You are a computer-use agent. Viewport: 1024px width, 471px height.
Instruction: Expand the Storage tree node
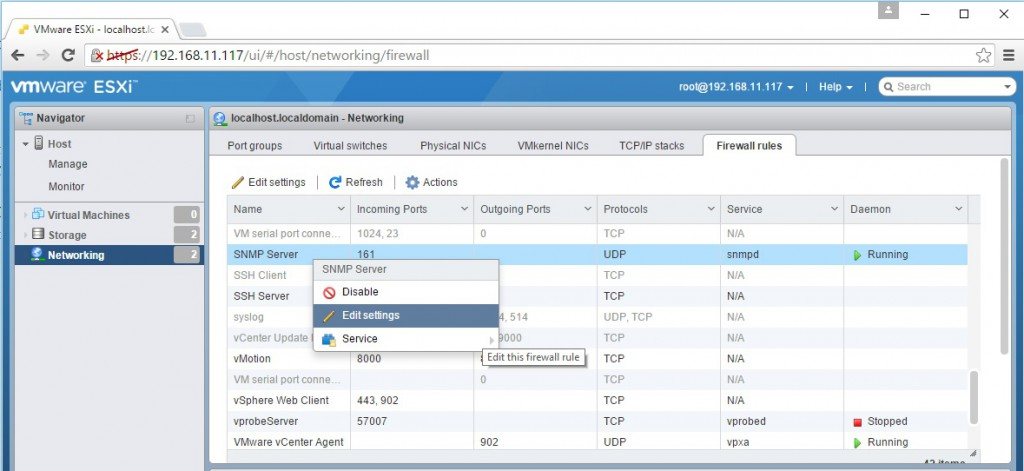[x=25, y=235]
